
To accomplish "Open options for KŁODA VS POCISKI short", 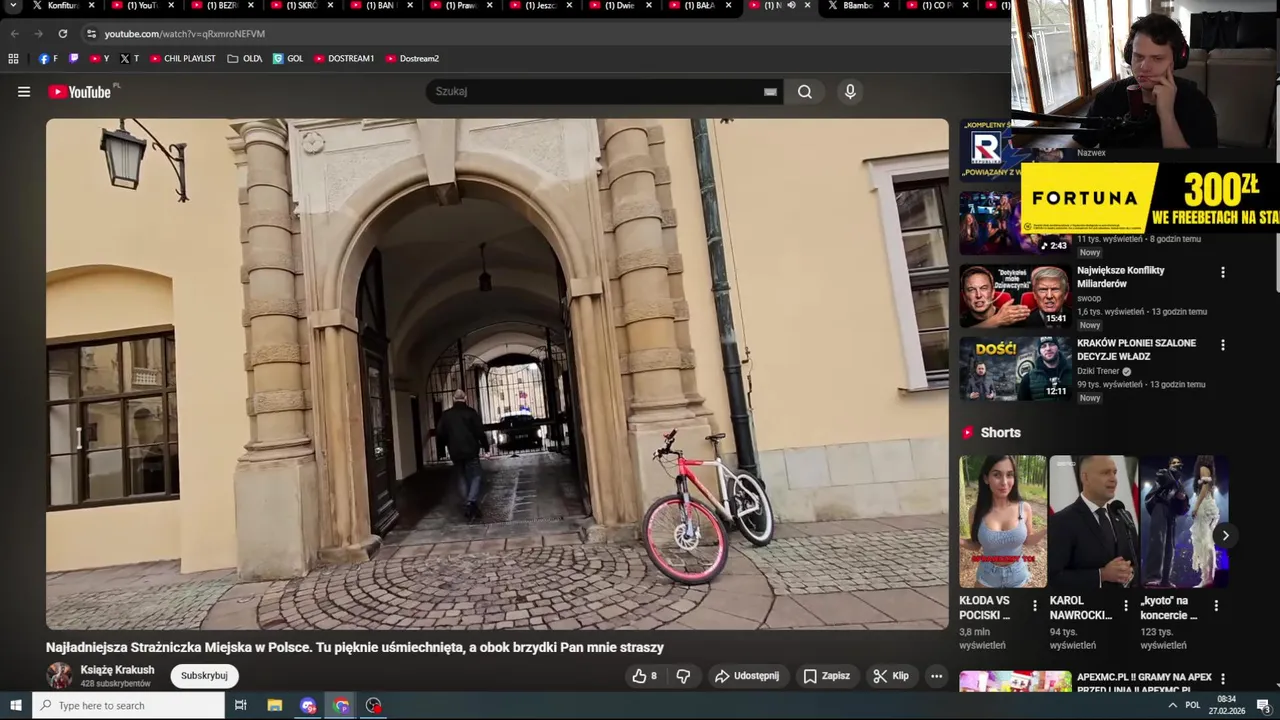I will pos(1035,606).
